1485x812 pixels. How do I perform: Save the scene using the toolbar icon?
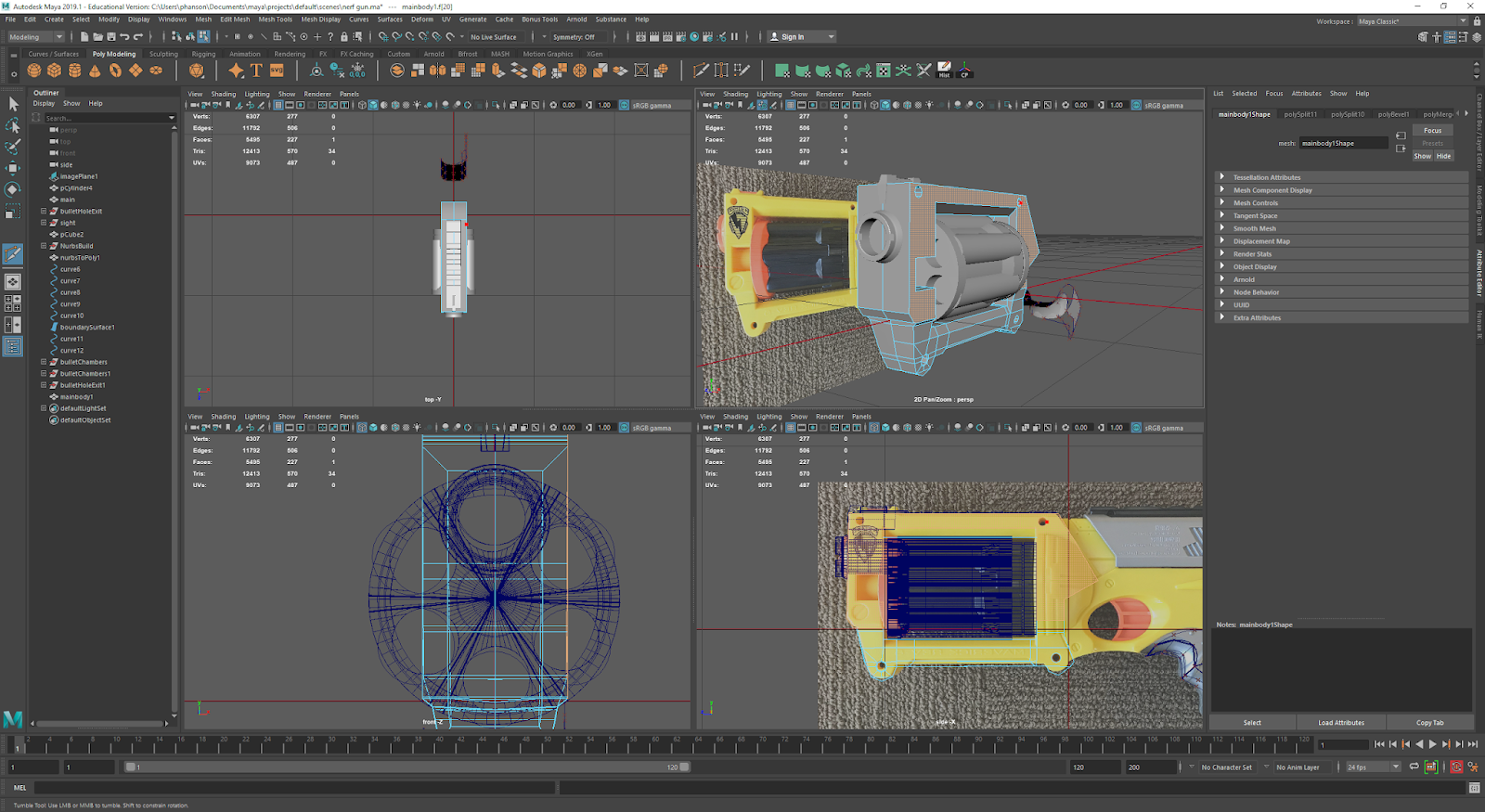click(x=110, y=37)
